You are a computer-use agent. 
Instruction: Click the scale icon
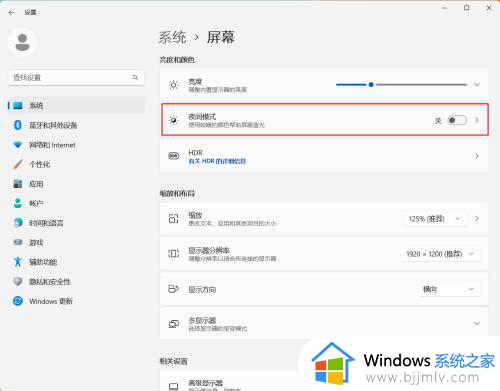[174, 219]
